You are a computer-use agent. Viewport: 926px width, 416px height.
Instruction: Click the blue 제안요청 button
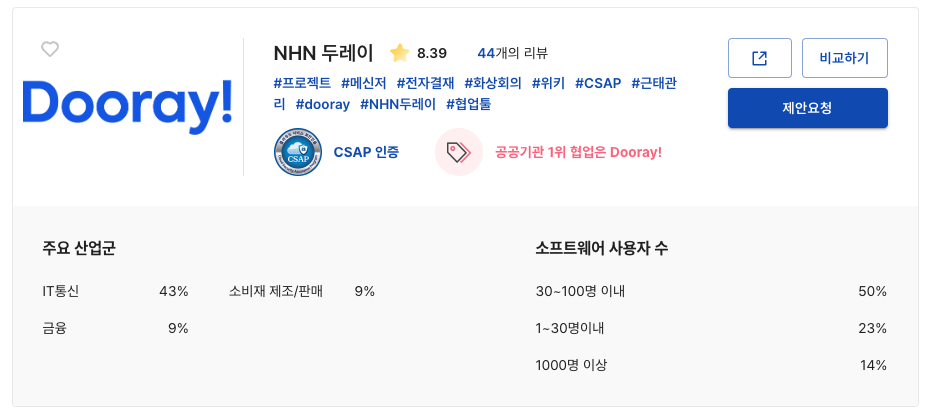pyautogui.click(x=807, y=108)
